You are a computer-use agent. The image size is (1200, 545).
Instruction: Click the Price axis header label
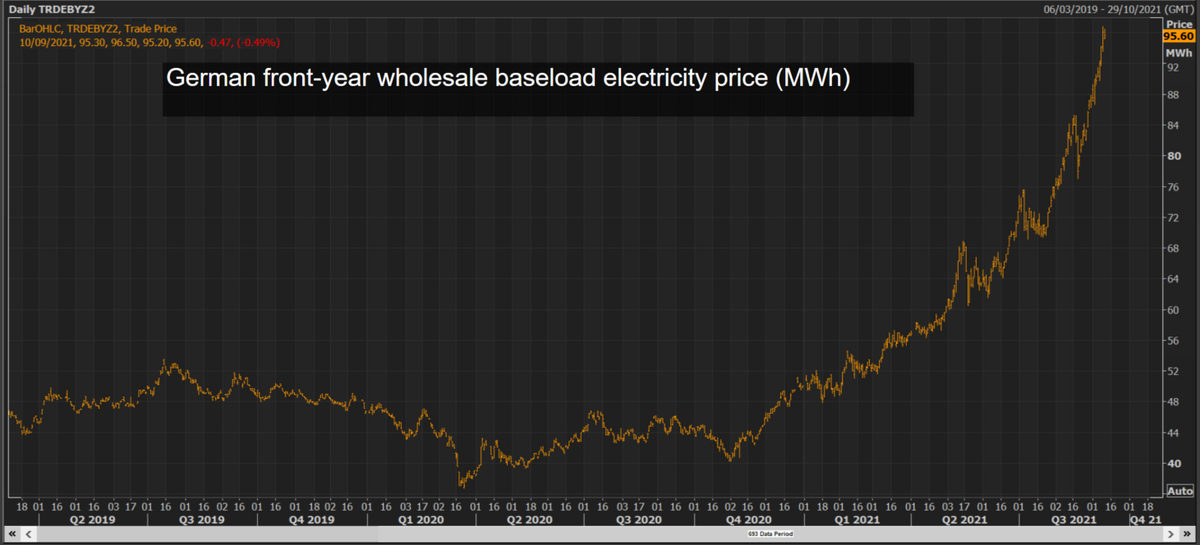pos(1178,23)
